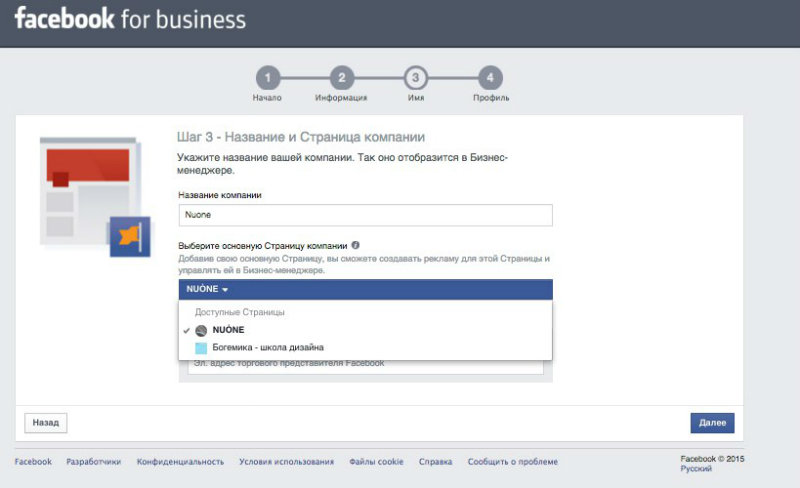Click step 4 Профиль circle
This screenshot has width=800, height=488.
click(x=490, y=78)
